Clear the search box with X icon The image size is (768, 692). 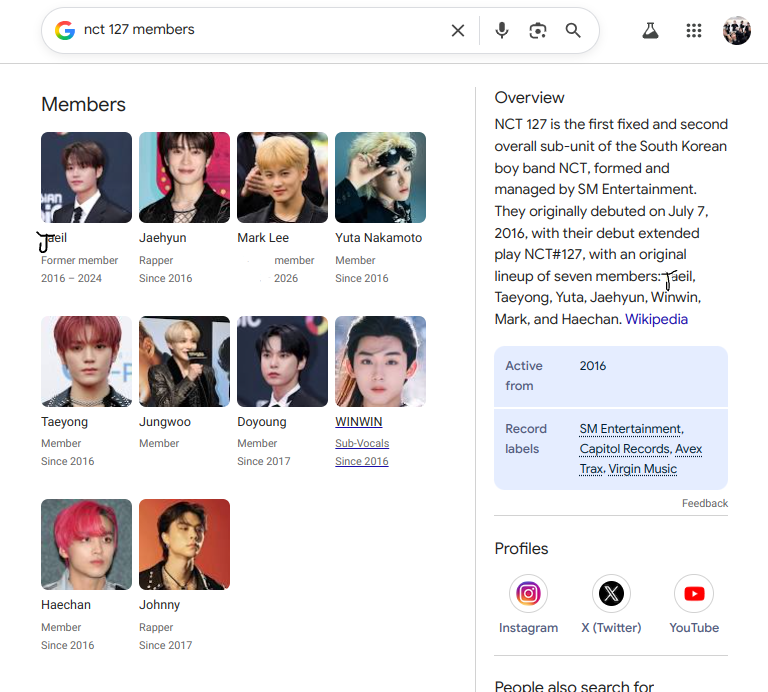click(457, 30)
